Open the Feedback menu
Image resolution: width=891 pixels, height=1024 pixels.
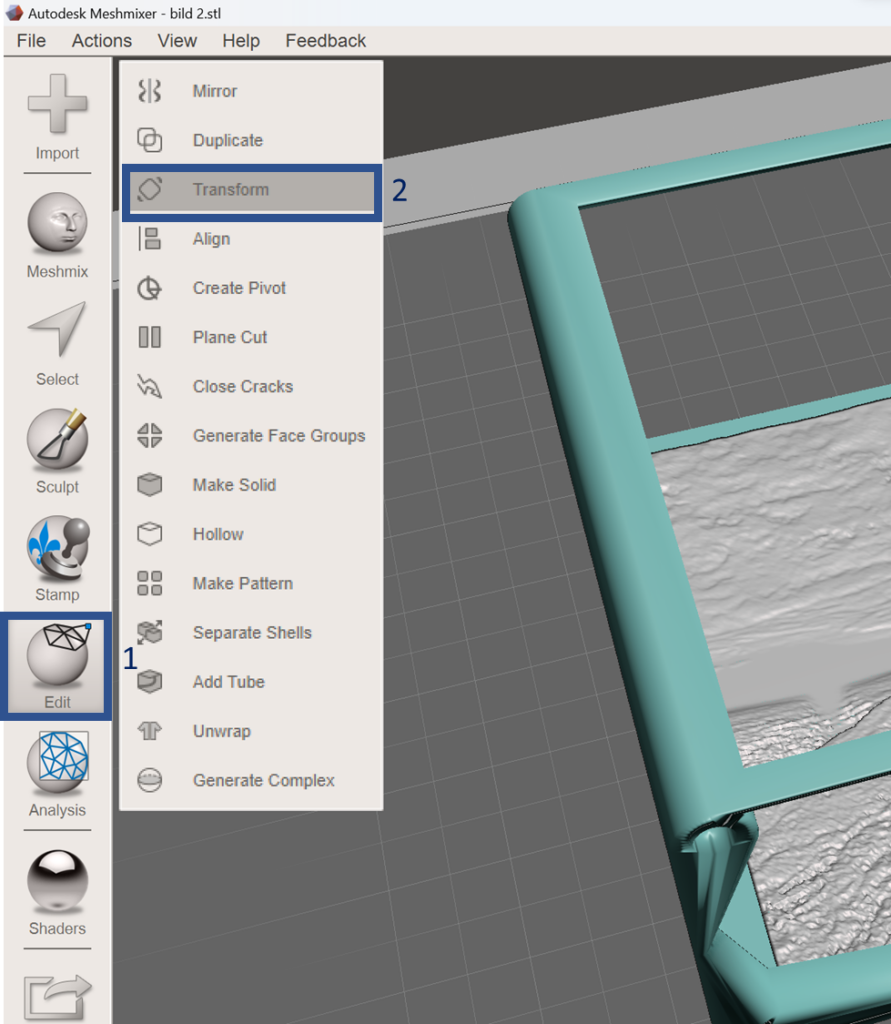click(x=325, y=40)
